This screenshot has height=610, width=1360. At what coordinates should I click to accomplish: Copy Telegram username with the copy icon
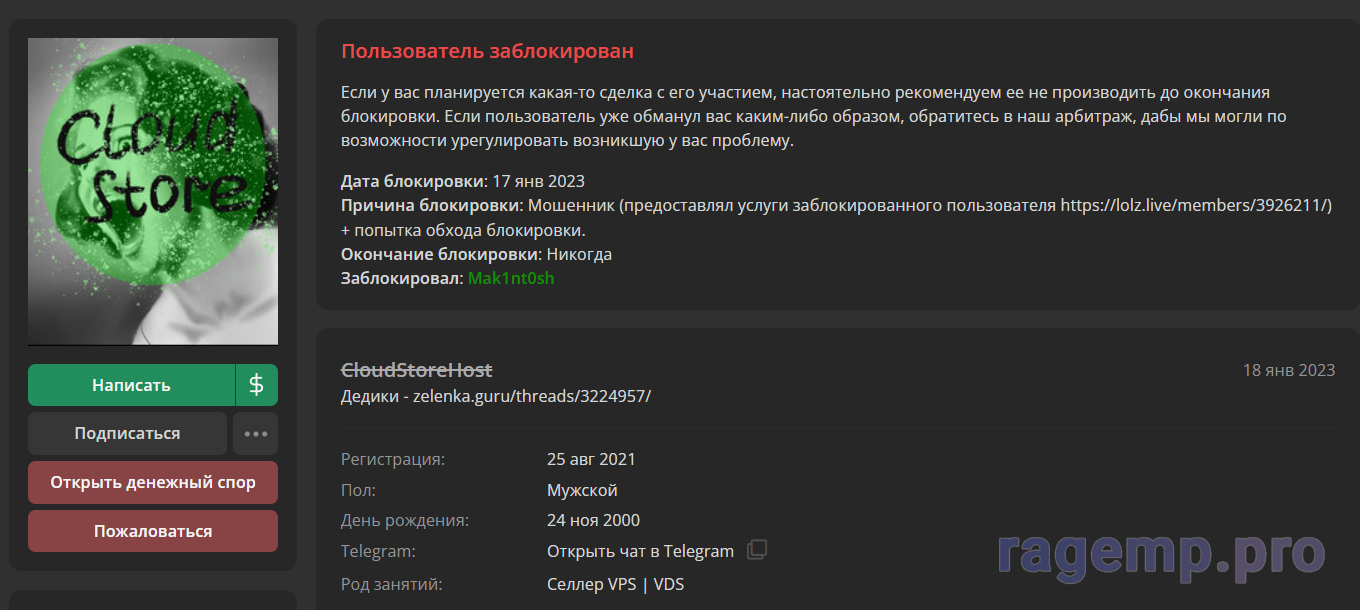[758, 550]
